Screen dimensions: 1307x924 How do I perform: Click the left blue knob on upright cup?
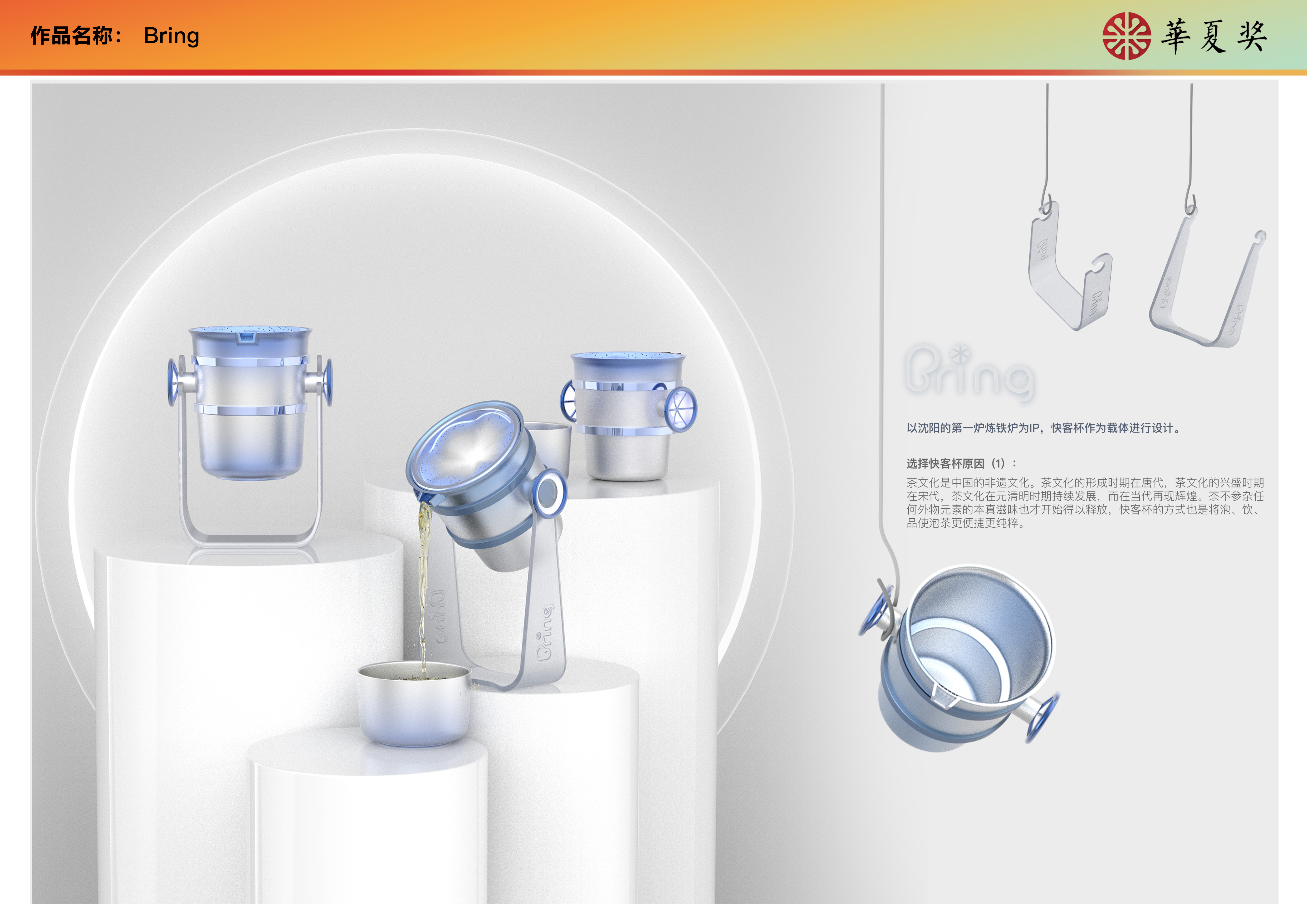[173, 382]
